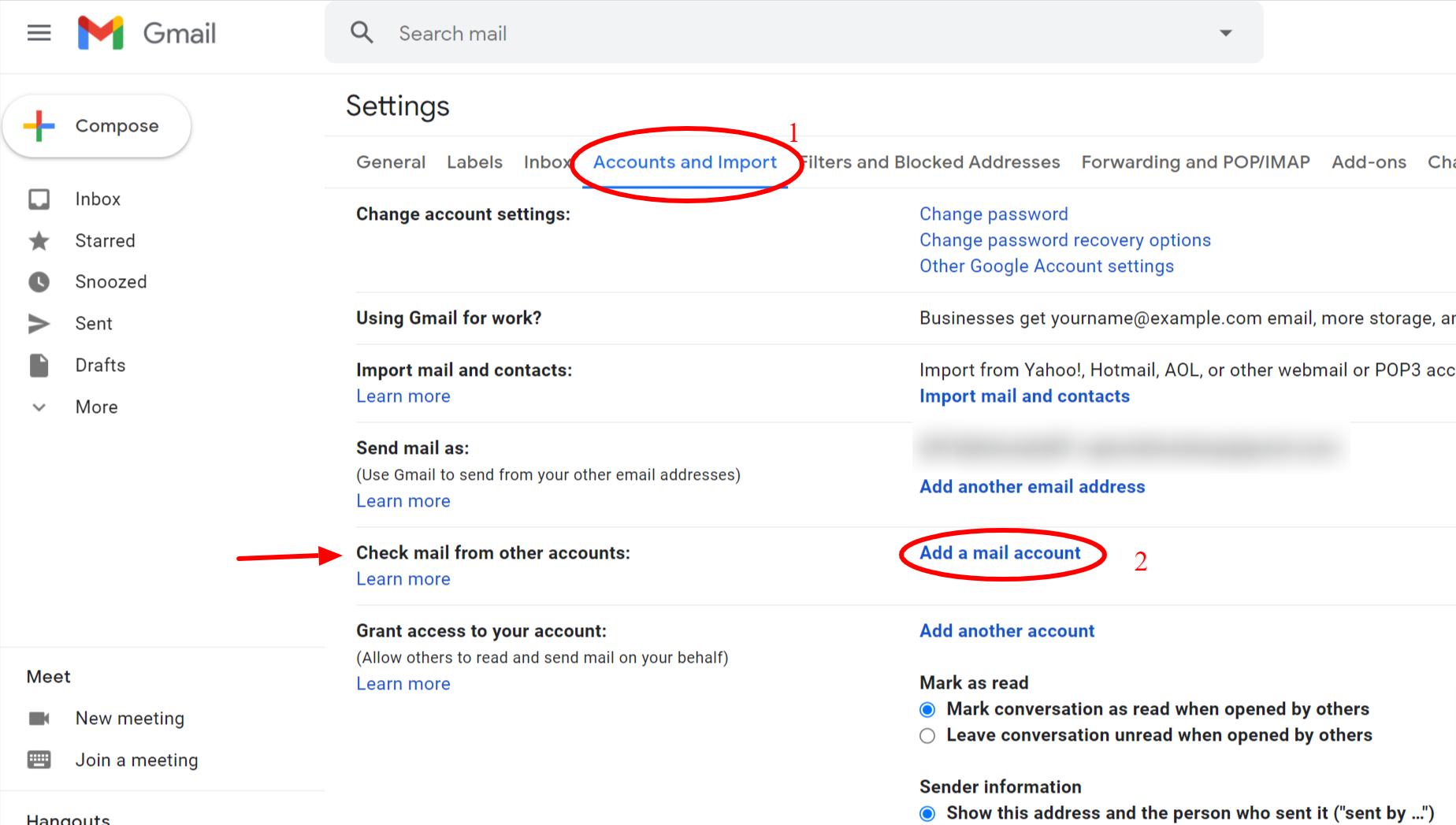Image resolution: width=1456 pixels, height=825 pixels.
Task: Select the Compose button icon
Action: [39, 124]
